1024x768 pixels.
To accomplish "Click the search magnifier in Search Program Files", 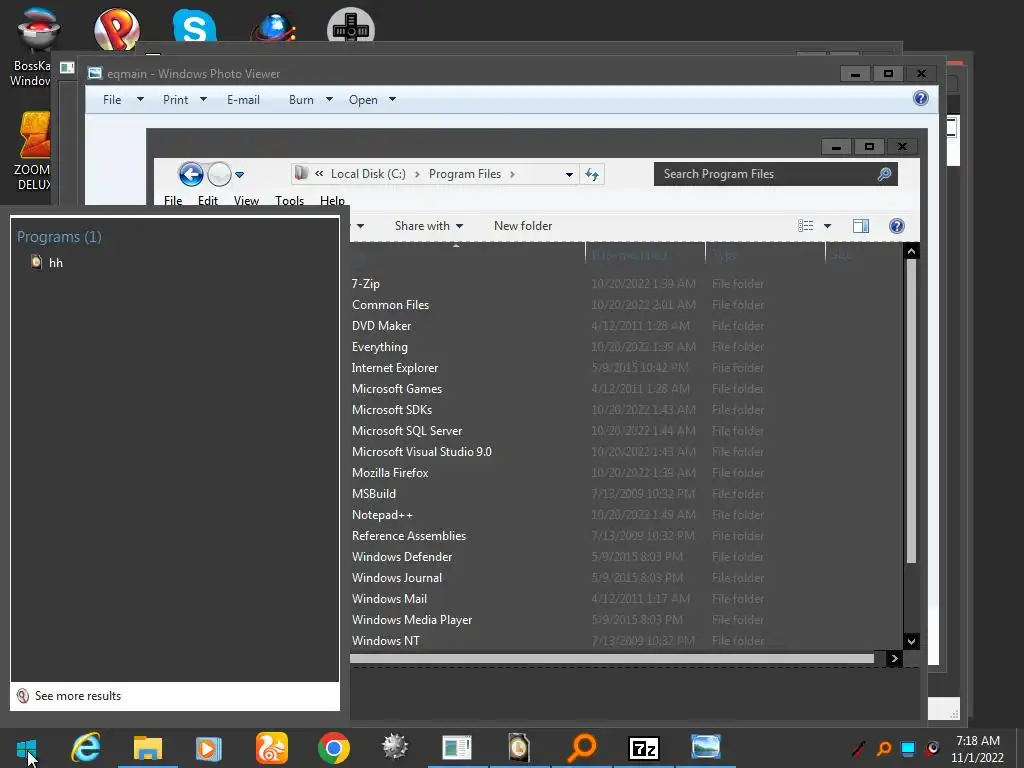I will click(884, 174).
